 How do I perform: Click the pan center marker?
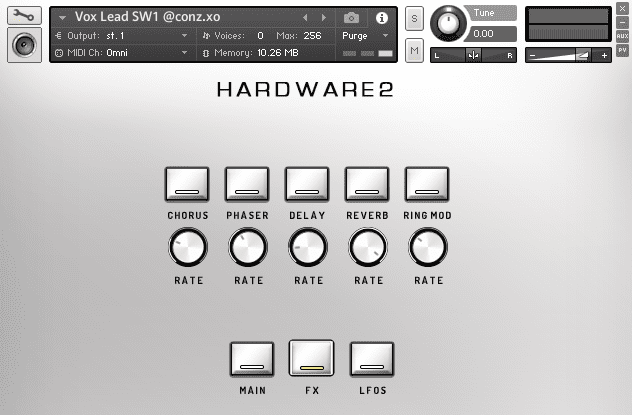[473, 55]
